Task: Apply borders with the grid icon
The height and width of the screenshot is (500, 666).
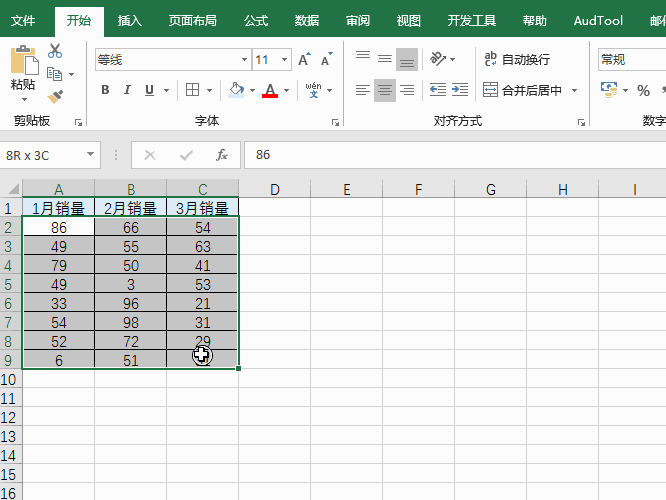Action: tap(192, 90)
